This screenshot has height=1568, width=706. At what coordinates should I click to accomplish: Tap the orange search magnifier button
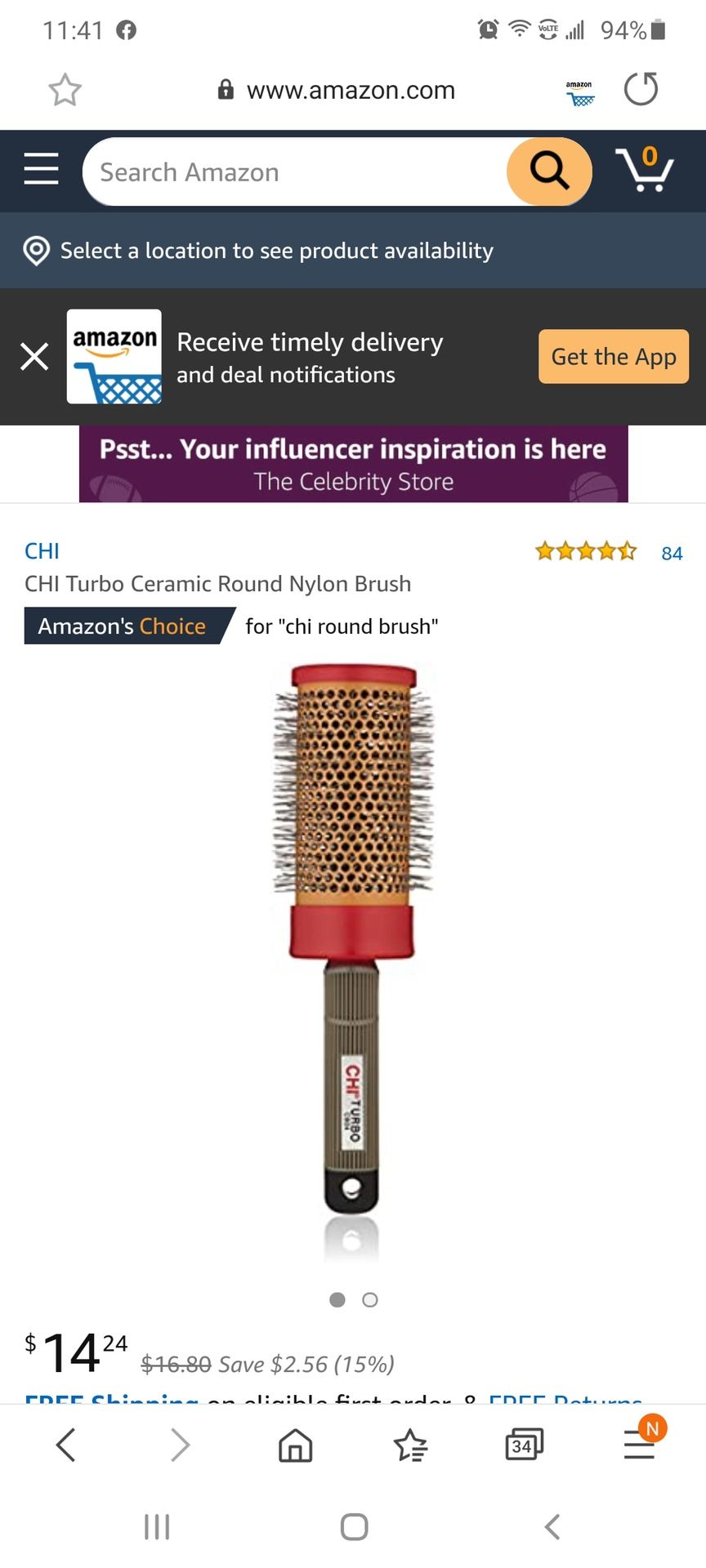coord(549,171)
